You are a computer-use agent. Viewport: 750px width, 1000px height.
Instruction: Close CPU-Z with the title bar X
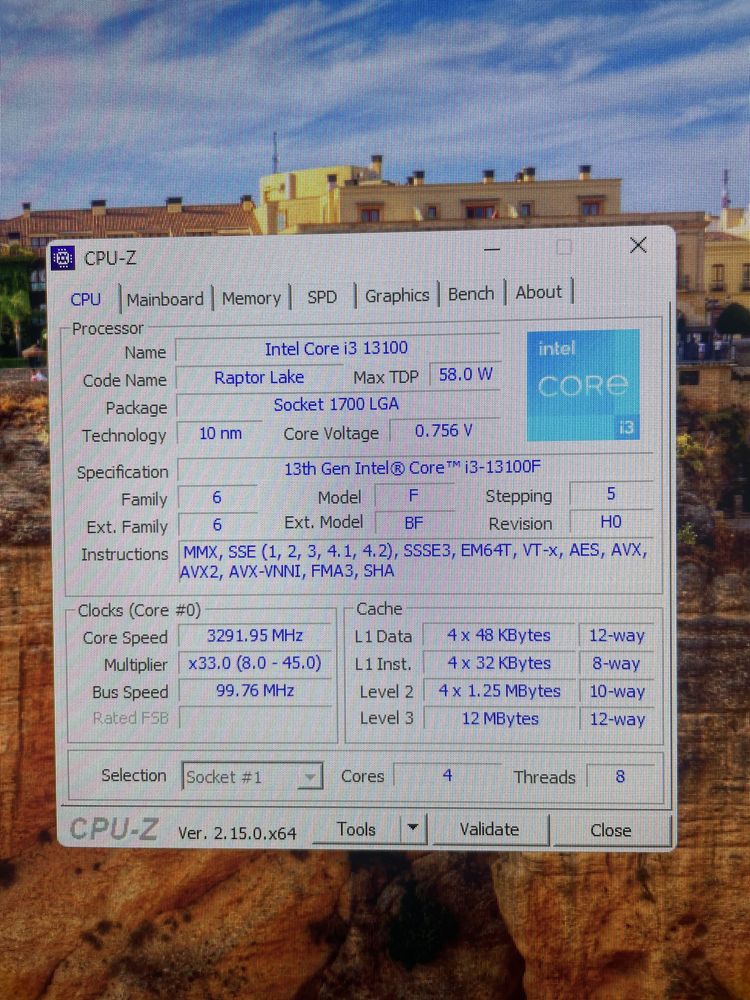(638, 245)
